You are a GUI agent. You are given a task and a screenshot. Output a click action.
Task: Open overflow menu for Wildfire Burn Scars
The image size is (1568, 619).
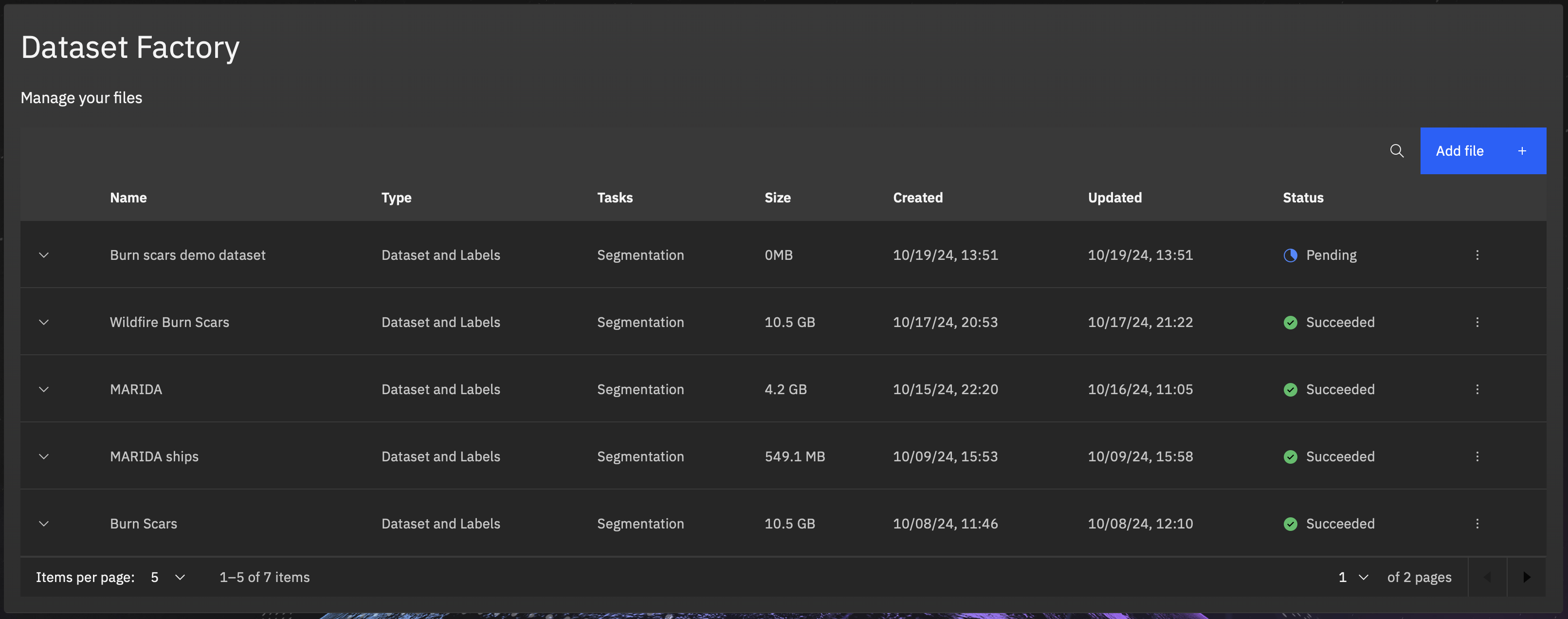1477,322
